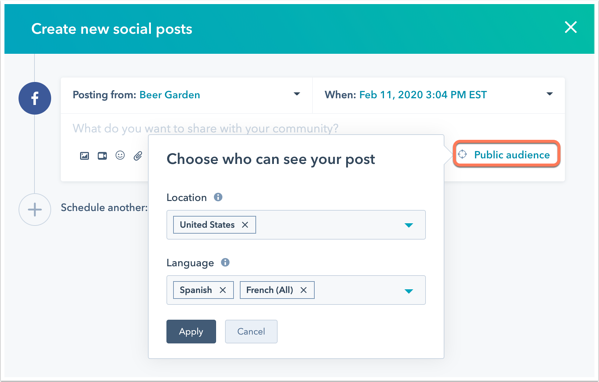Click the "Location" label
The width and height of the screenshot is (599, 382).
(186, 197)
